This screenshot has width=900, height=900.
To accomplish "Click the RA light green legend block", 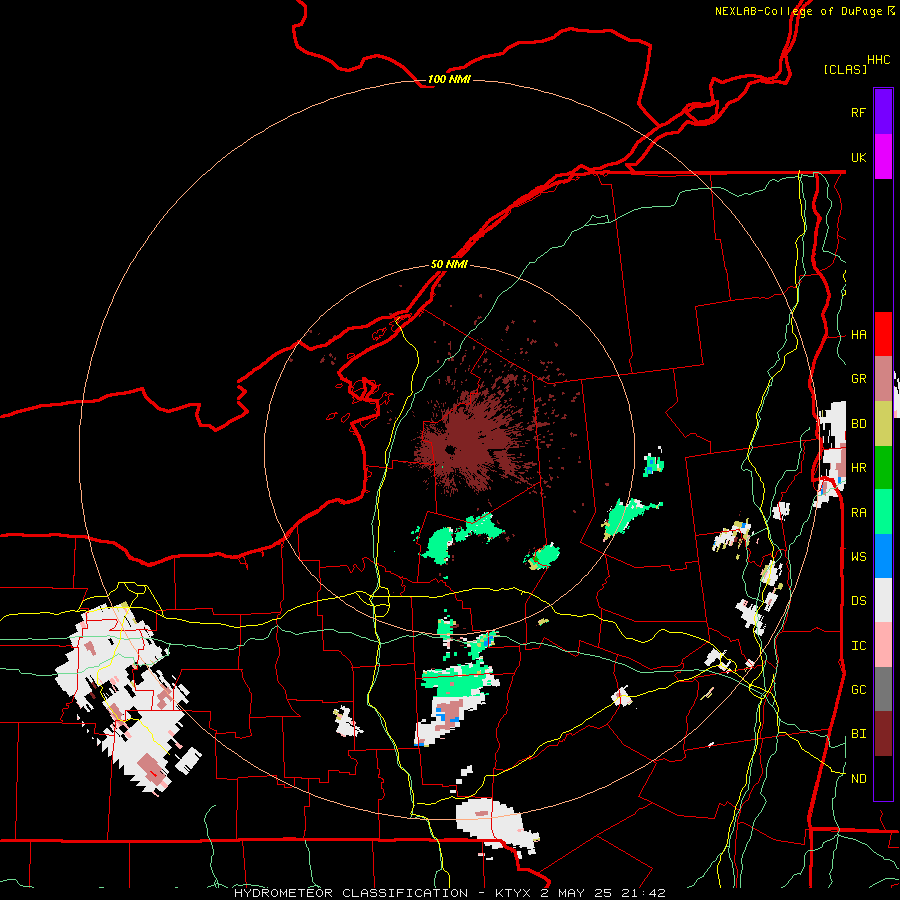I will click(x=883, y=512).
